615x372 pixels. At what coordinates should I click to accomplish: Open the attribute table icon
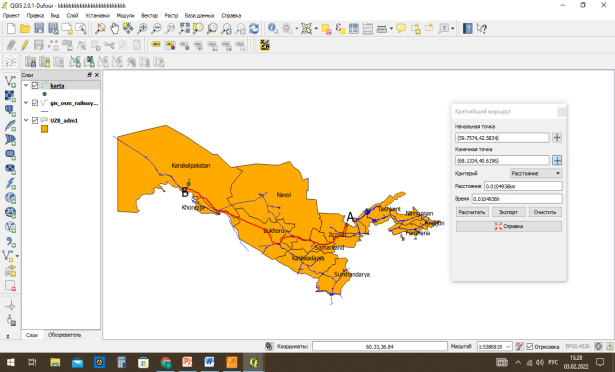point(354,28)
